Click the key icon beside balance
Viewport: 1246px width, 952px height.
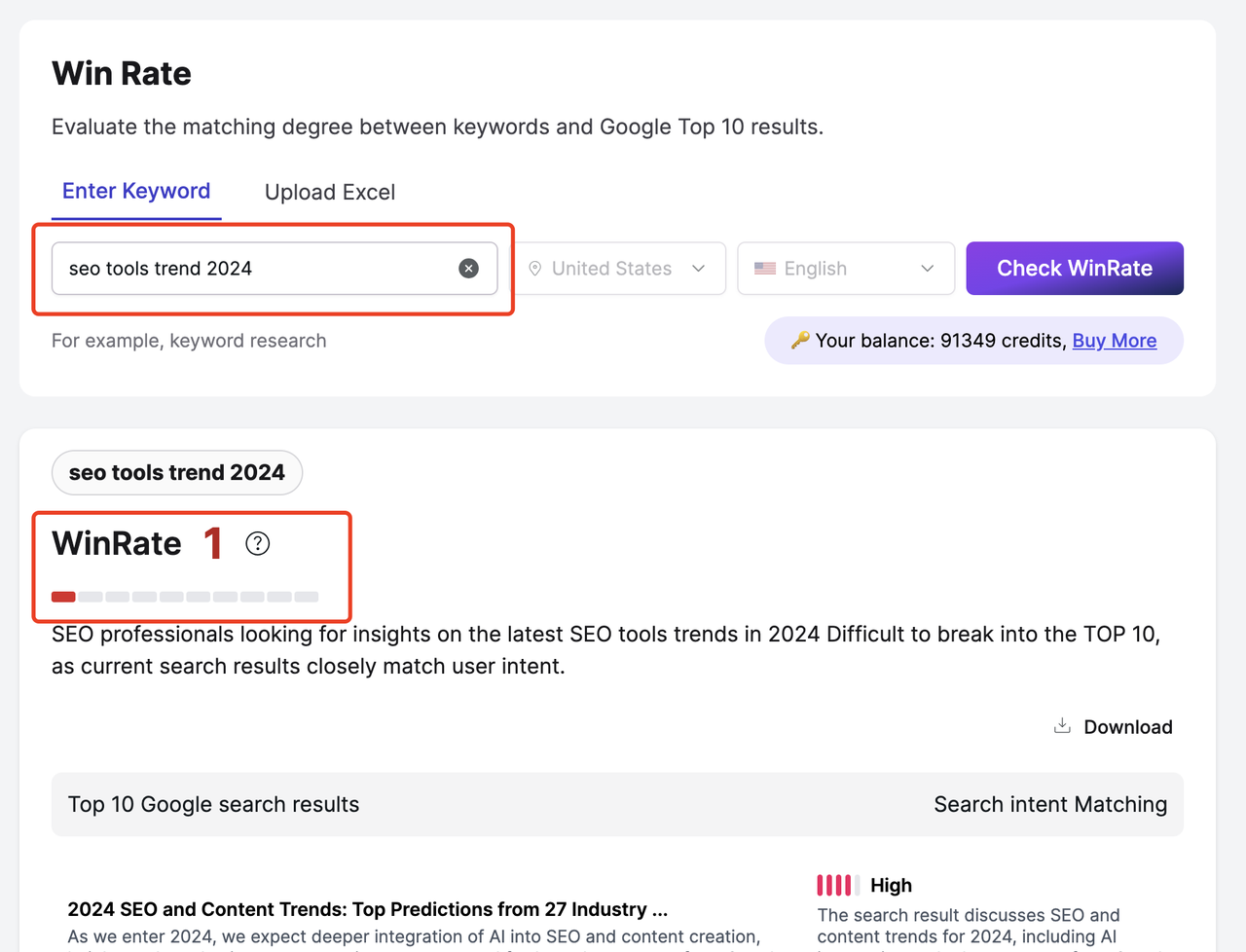(800, 340)
